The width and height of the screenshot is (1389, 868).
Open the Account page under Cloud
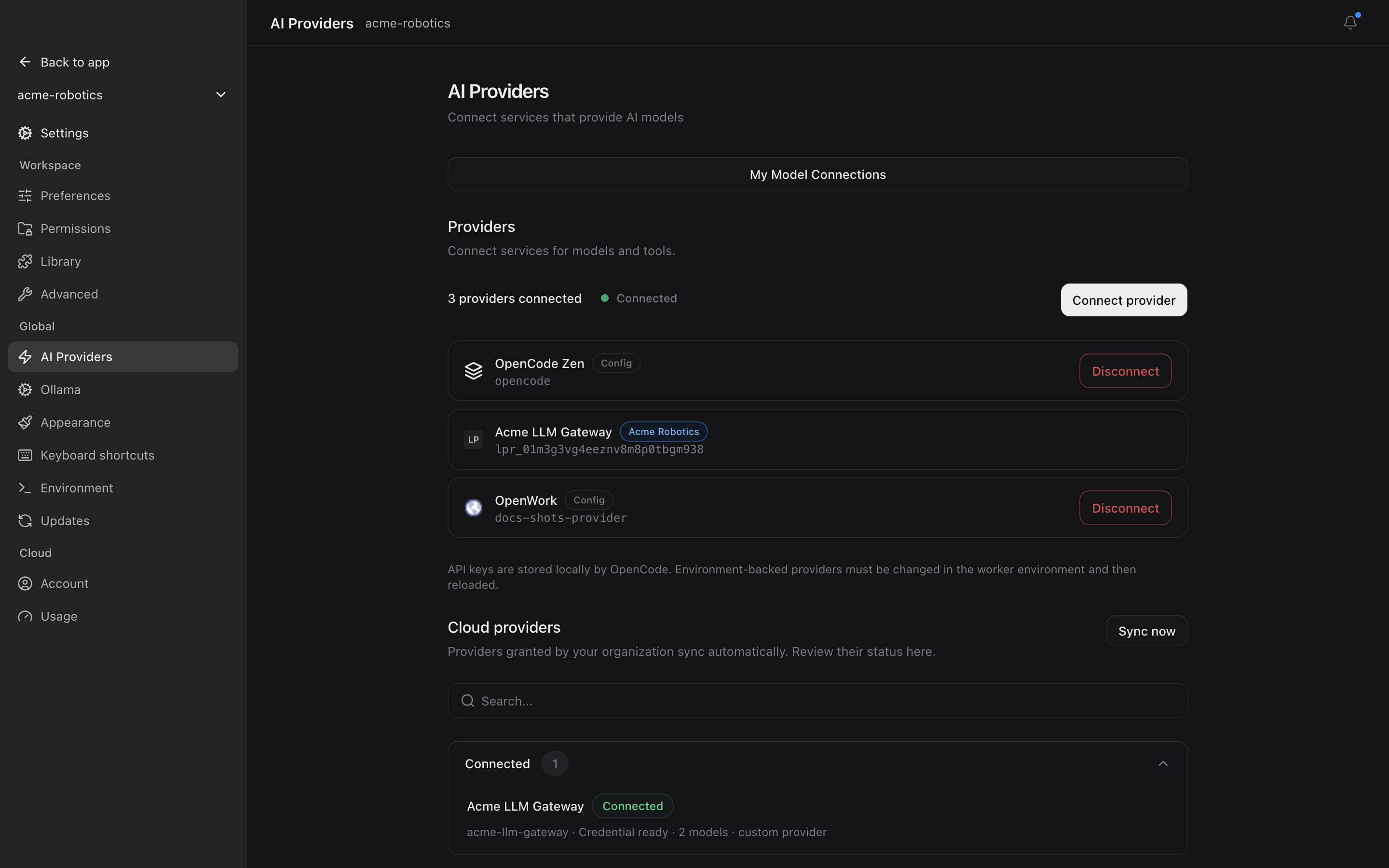(x=123, y=583)
